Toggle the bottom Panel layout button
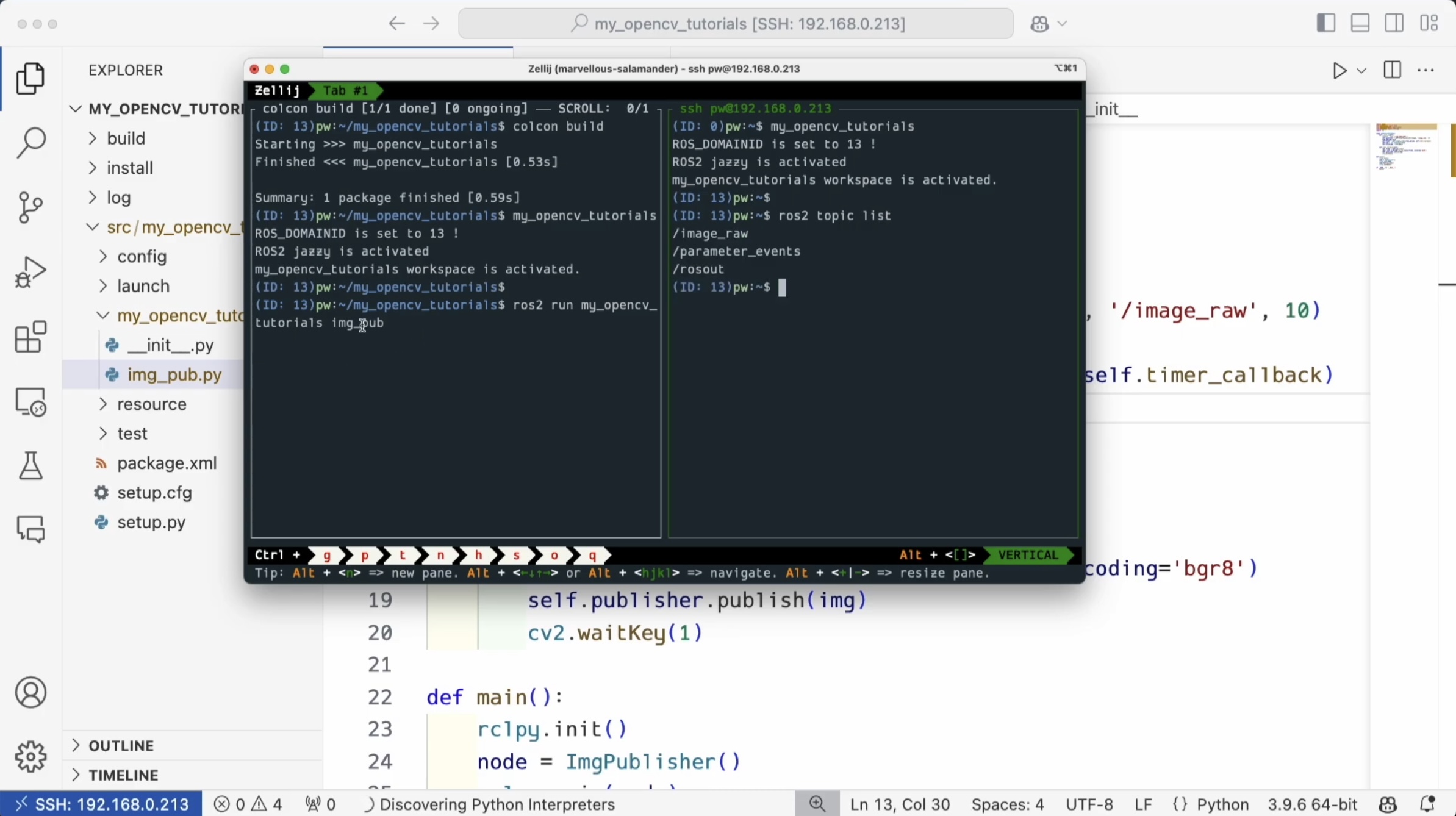 coord(1360,24)
